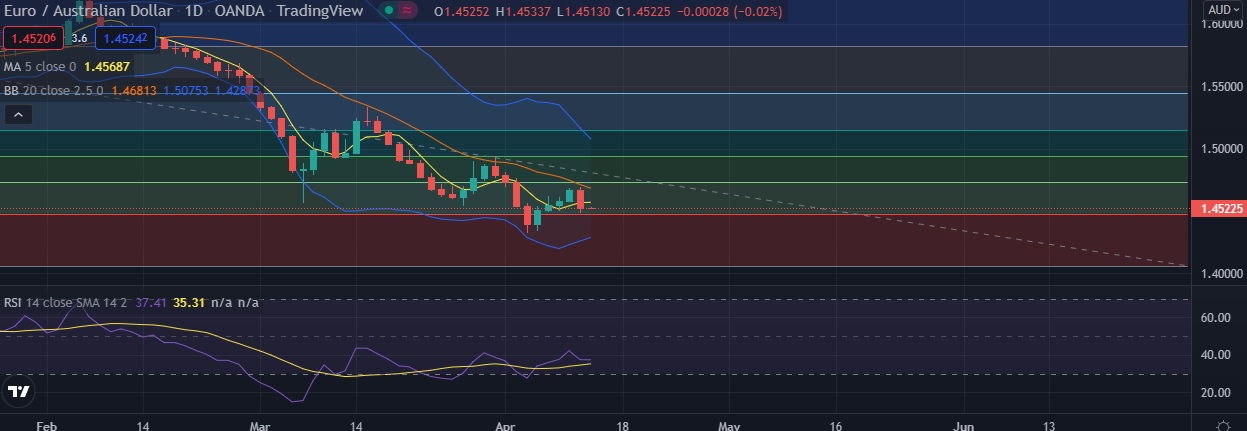Viewport: 1247px width, 431px height.
Task: Select the MA 5 close 0 indicator legend
Action: pos(40,67)
